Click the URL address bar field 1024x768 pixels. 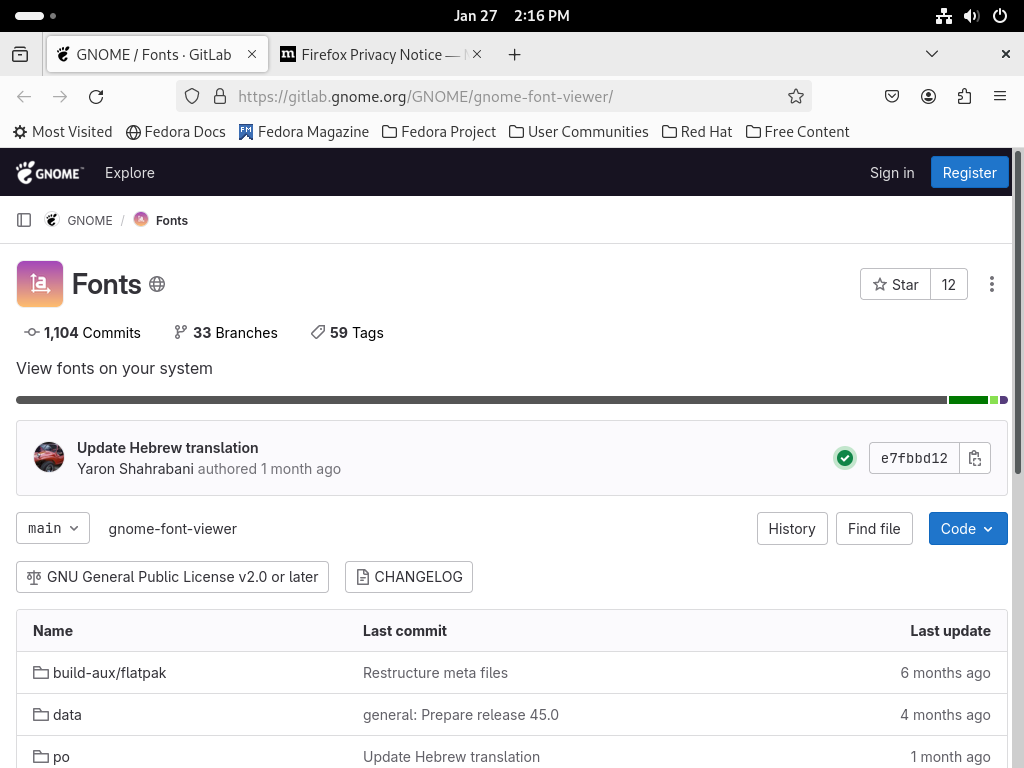pos(494,97)
